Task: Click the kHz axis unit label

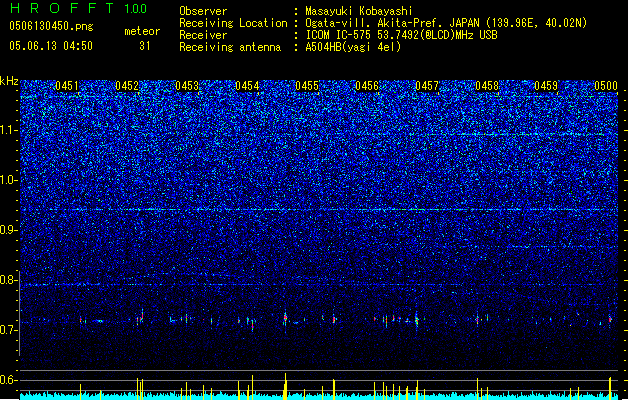Action: 9,81
